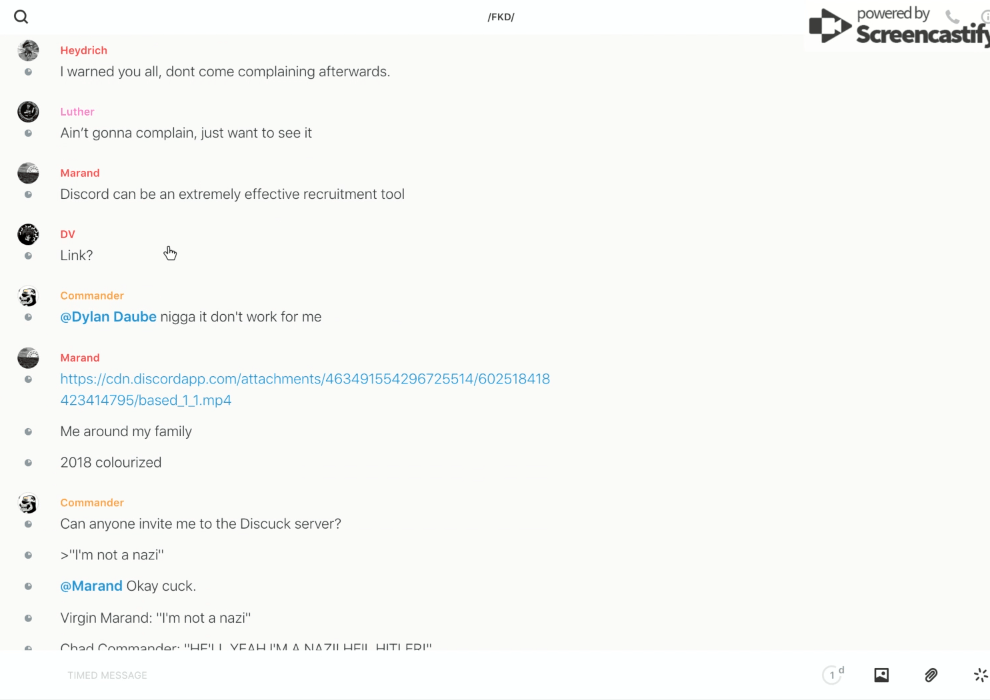This screenshot has width=990, height=700.
Task: Click Heydrich's avatar picture
Action: (x=28, y=50)
